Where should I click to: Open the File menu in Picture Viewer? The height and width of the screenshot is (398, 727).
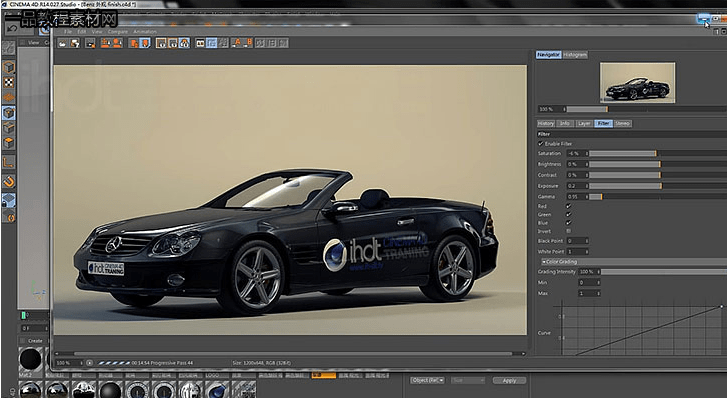coord(68,32)
